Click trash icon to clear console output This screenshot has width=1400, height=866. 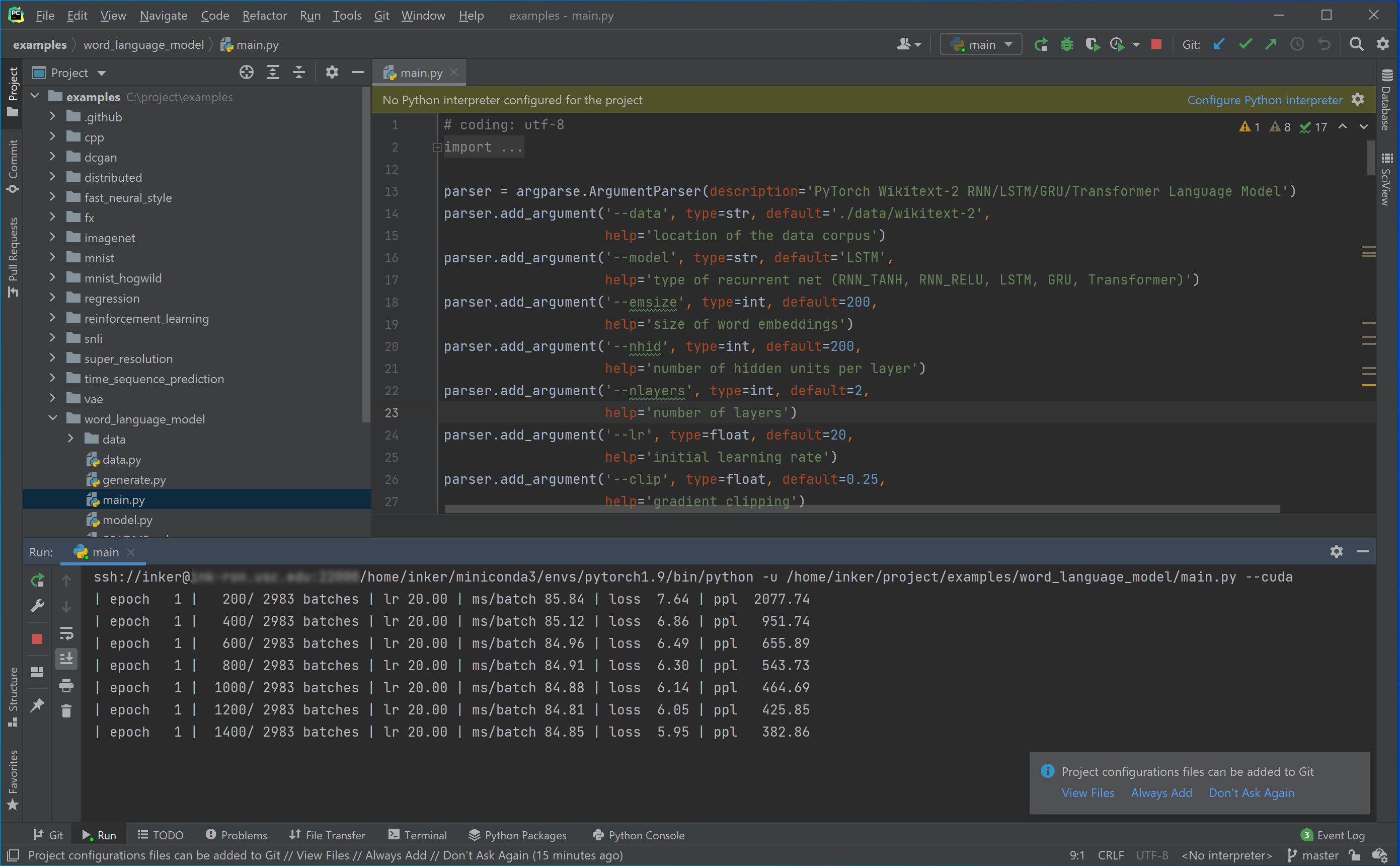[x=66, y=711]
